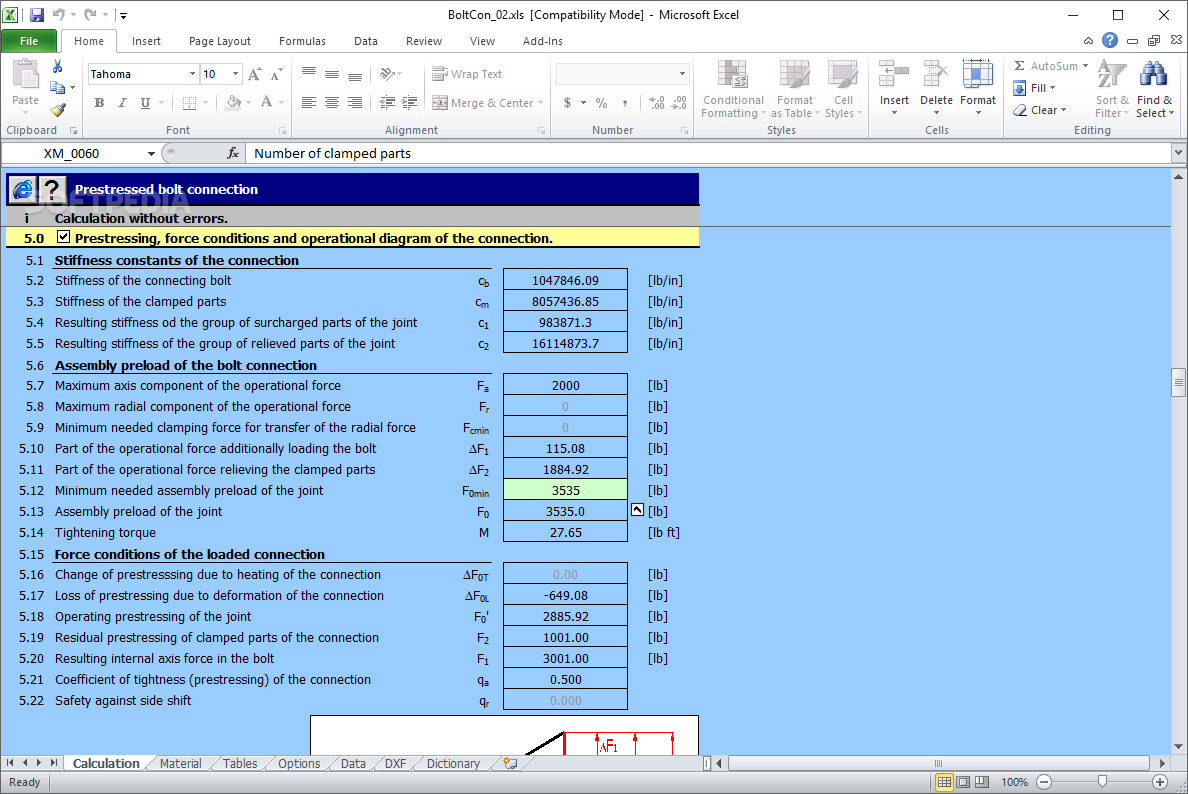Open the font name dropdown showing Tahoma

click(192, 73)
